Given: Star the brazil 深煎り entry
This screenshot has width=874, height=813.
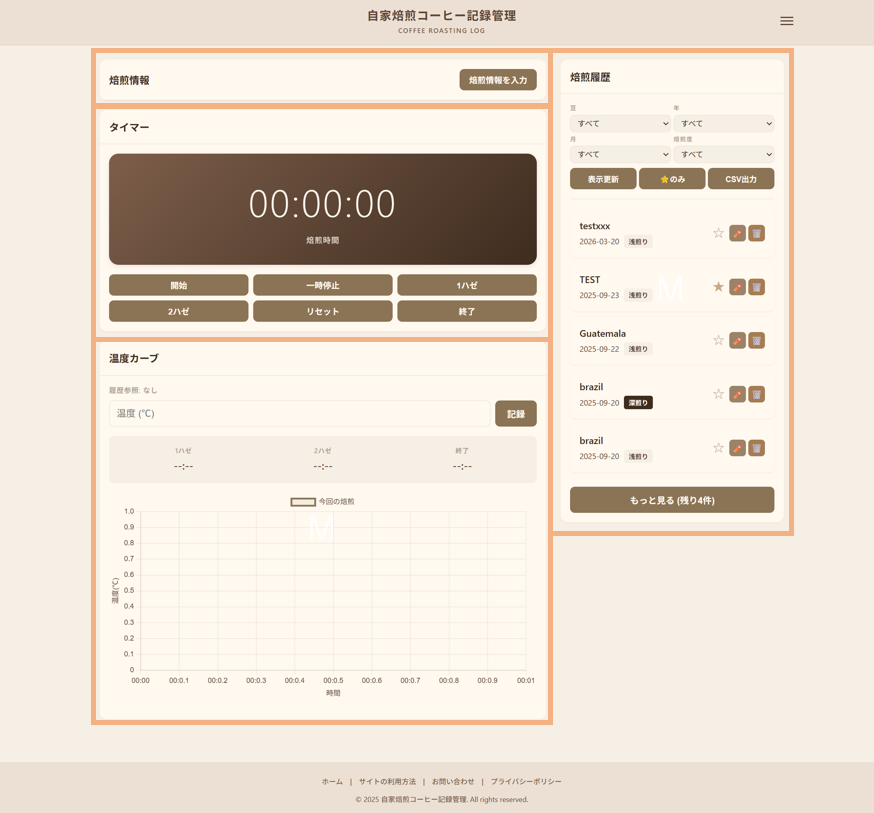Looking at the screenshot, I should 718,394.
